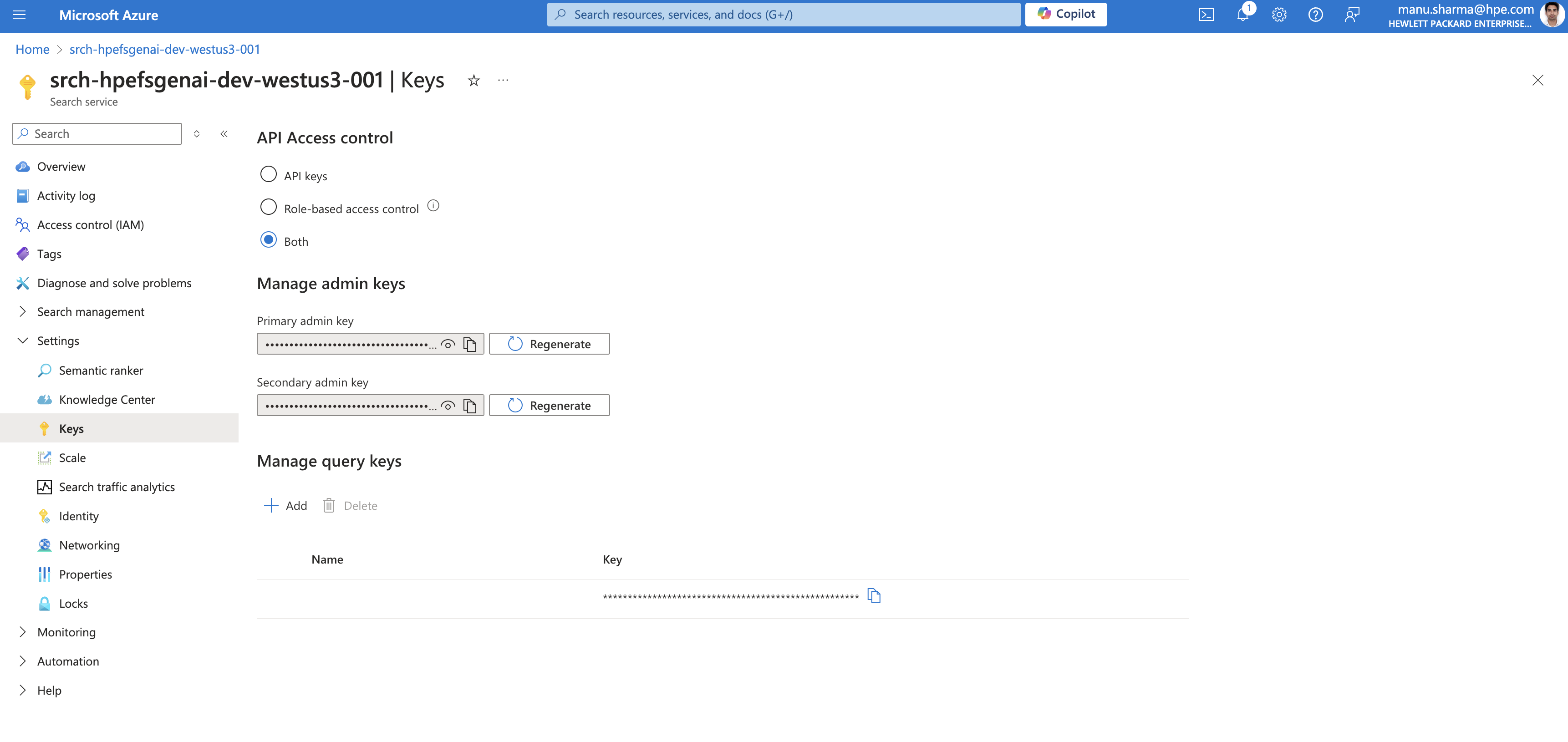The width and height of the screenshot is (1568, 742).
Task: Copy the primary admin key
Action: click(470, 345)
